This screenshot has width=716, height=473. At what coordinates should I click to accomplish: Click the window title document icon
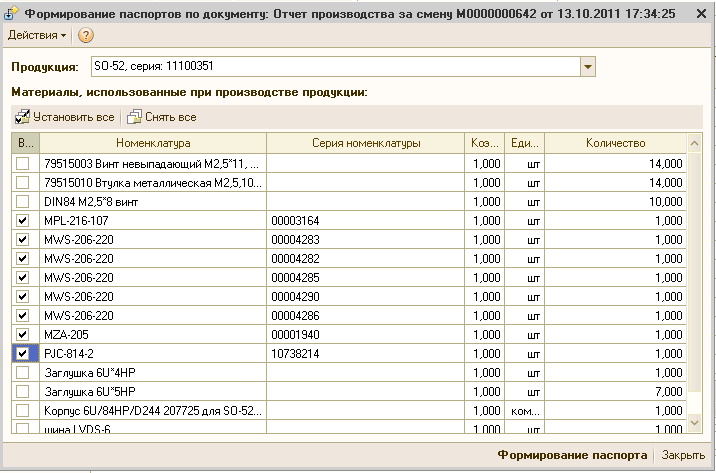coord(11,14)
